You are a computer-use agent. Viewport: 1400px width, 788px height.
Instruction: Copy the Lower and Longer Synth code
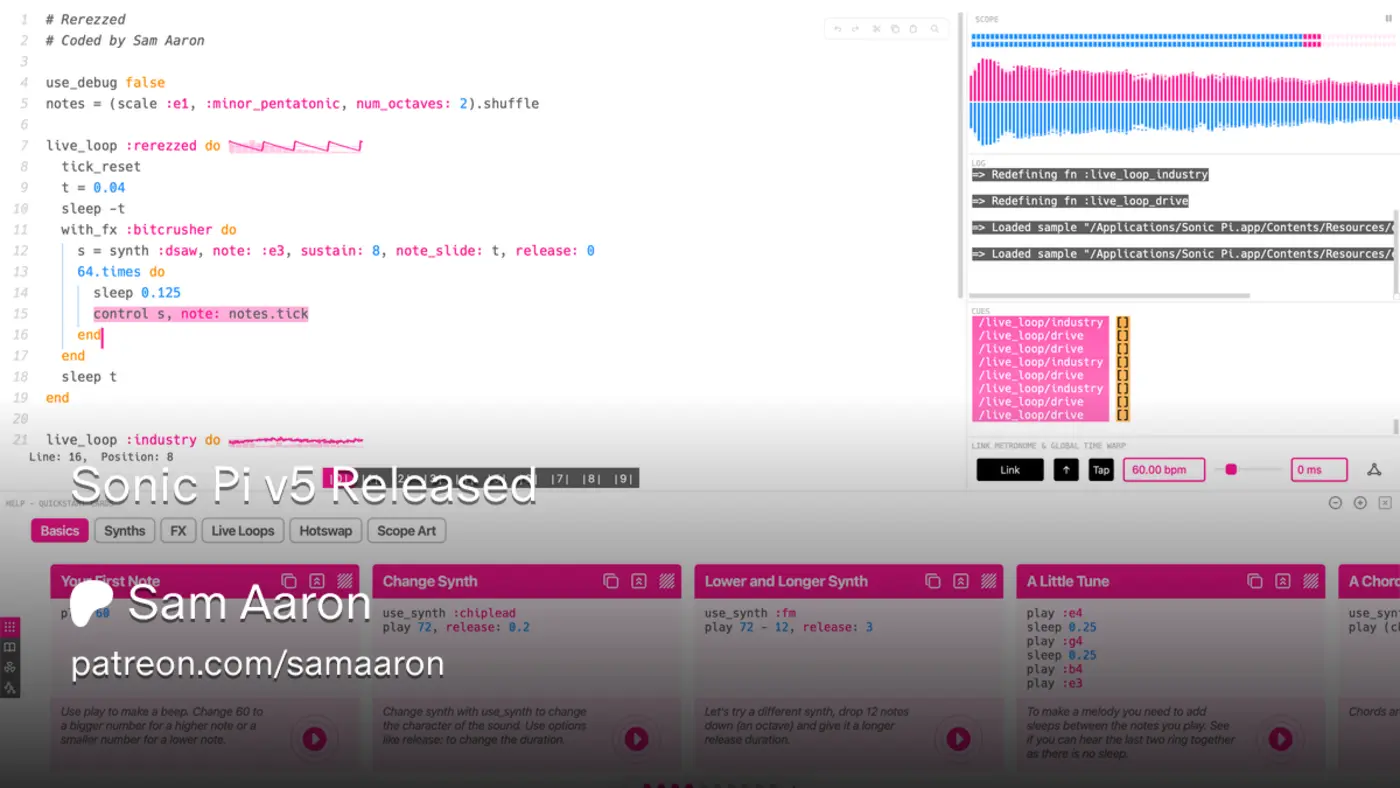point(933,581)
